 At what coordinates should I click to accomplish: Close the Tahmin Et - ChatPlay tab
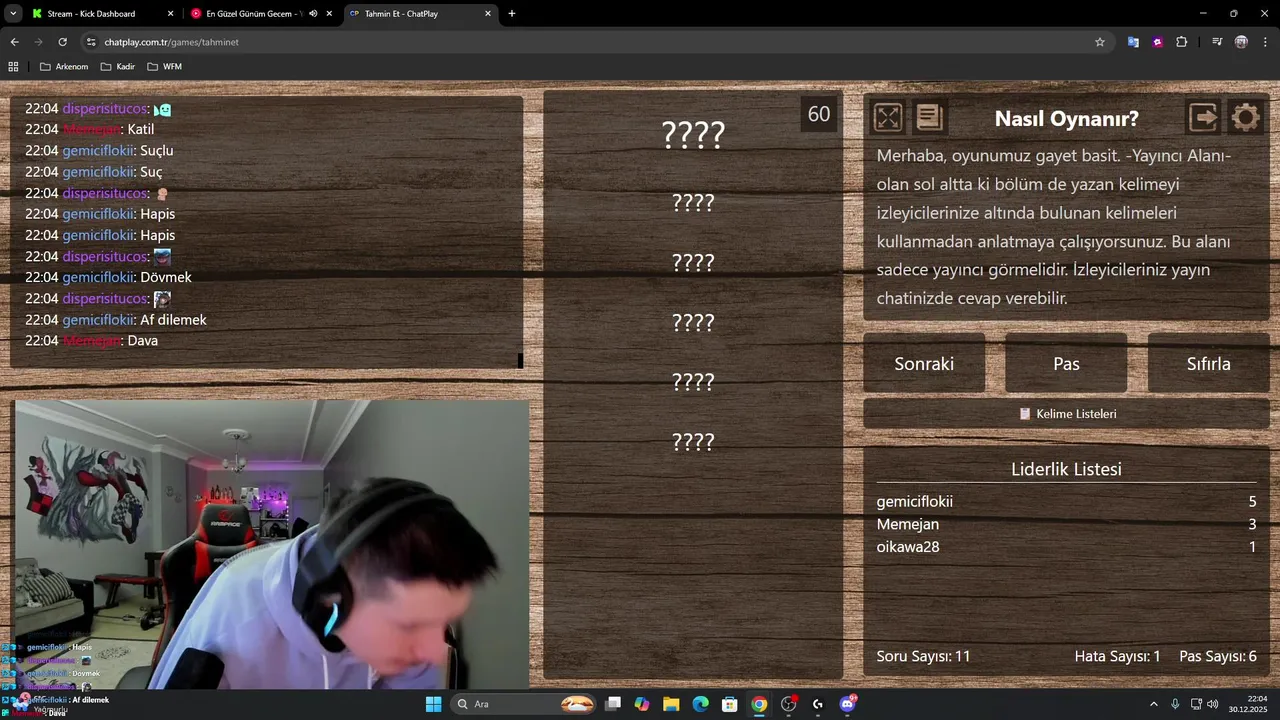coord(488,14)
